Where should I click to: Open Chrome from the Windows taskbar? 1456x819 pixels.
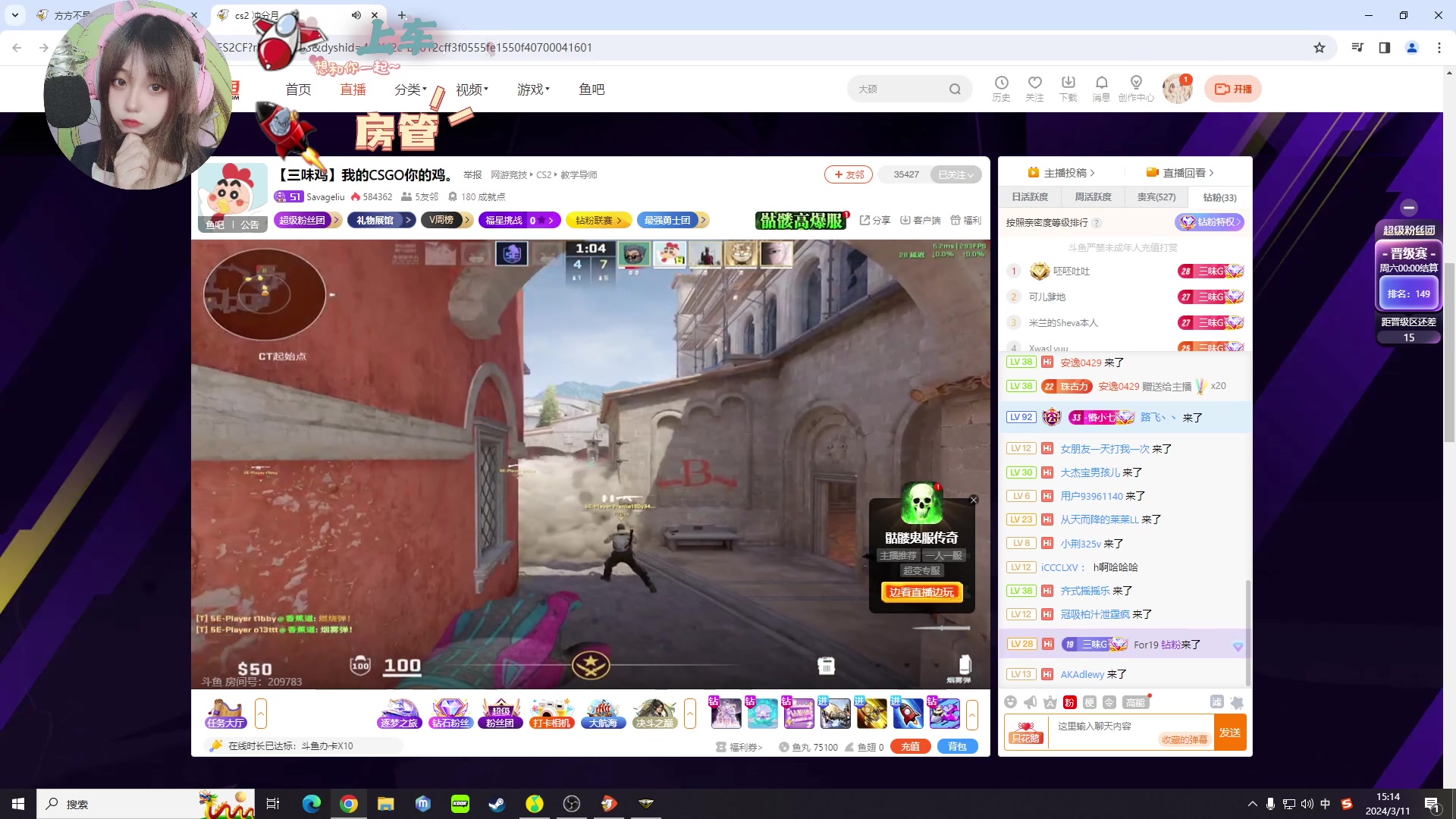coord(349,804)
